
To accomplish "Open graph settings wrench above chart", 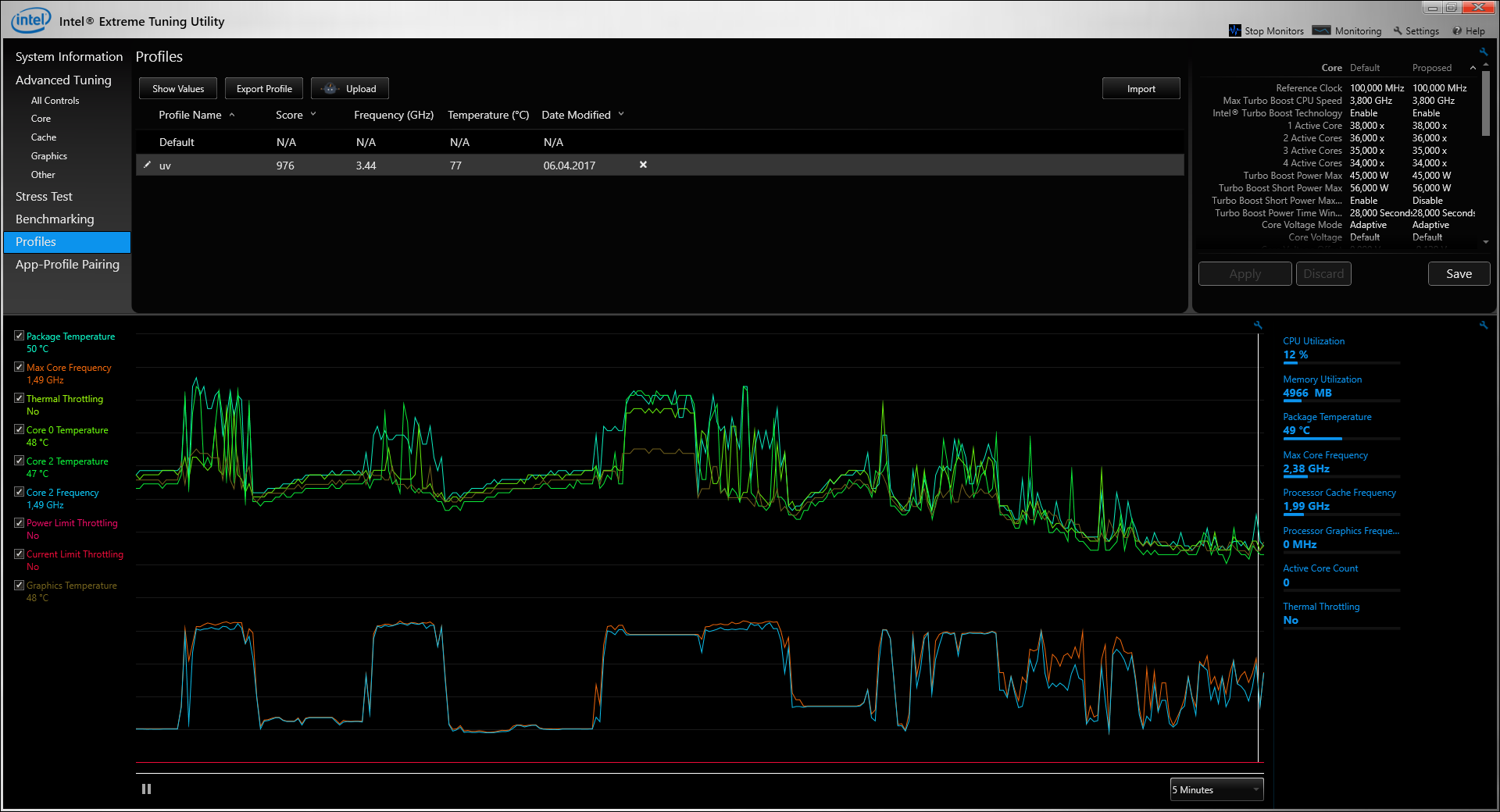I will pyautogui.click(x=1258, y=325).
